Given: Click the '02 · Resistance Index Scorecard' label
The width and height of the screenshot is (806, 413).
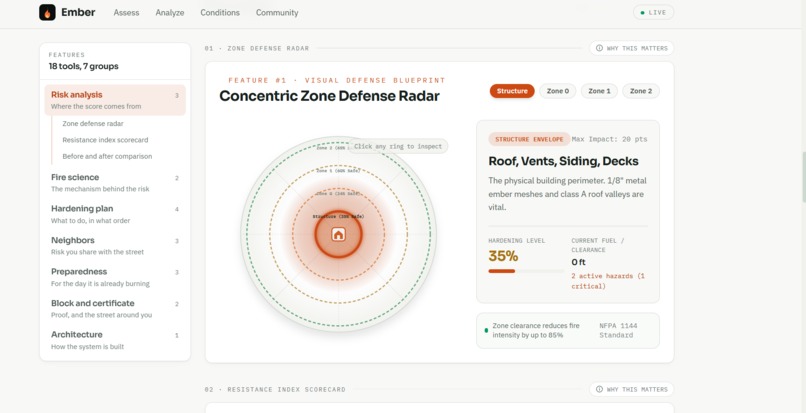Looking at the screenshot, I should [x=275, y=389].
